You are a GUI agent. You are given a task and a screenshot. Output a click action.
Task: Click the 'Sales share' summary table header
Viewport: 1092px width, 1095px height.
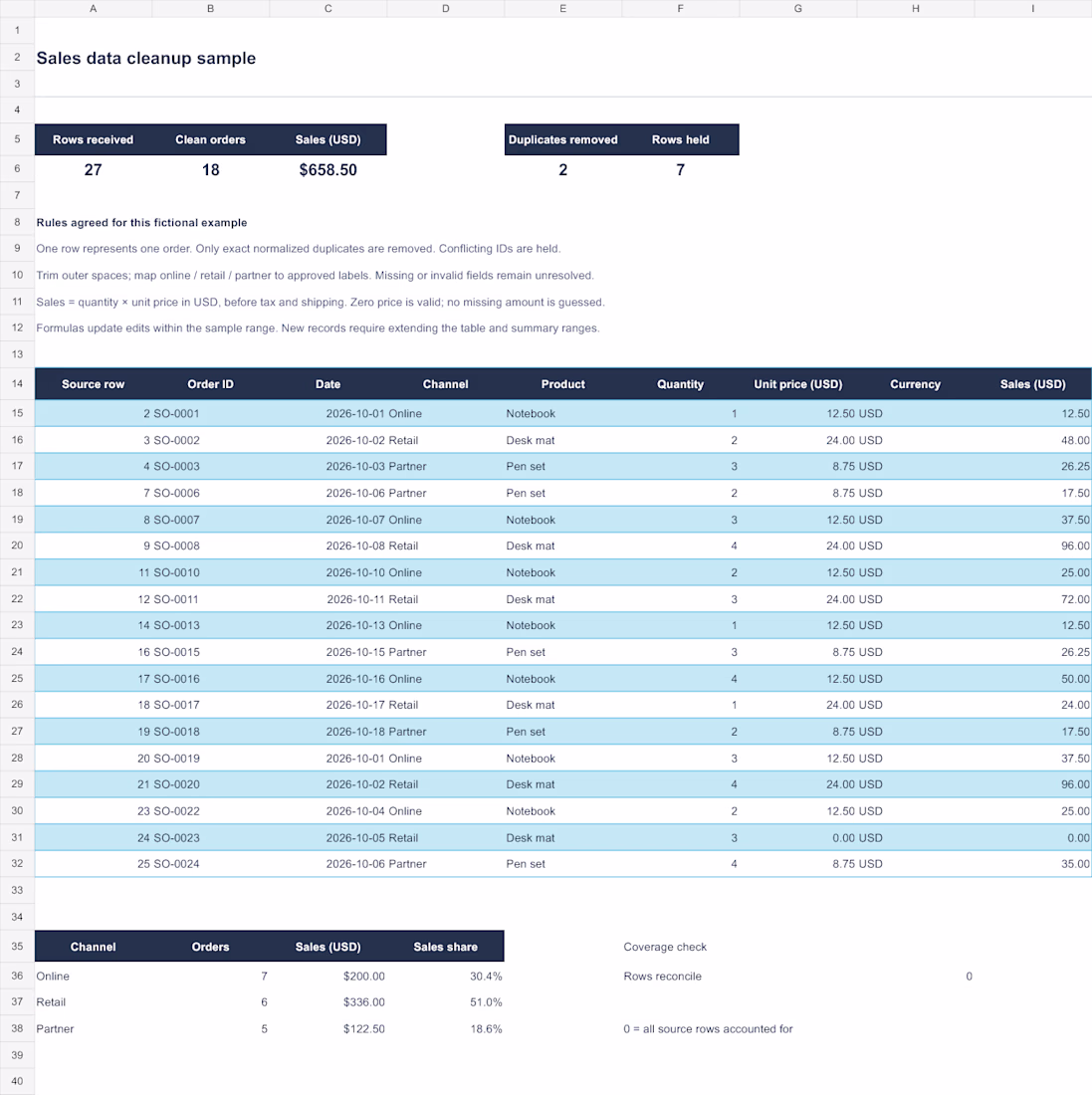click(445, 947)
